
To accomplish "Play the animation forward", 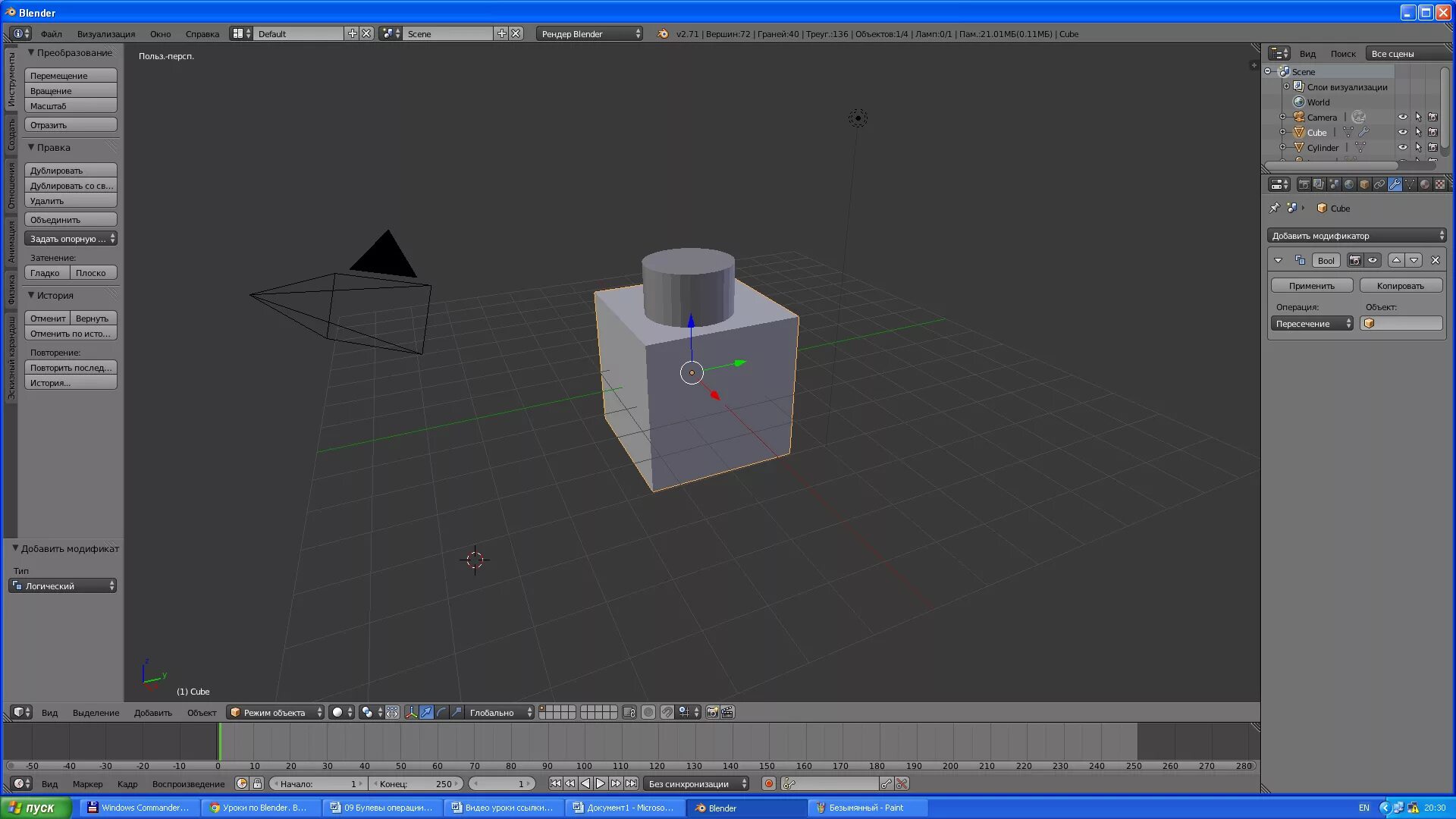I will tap(601, 783).
